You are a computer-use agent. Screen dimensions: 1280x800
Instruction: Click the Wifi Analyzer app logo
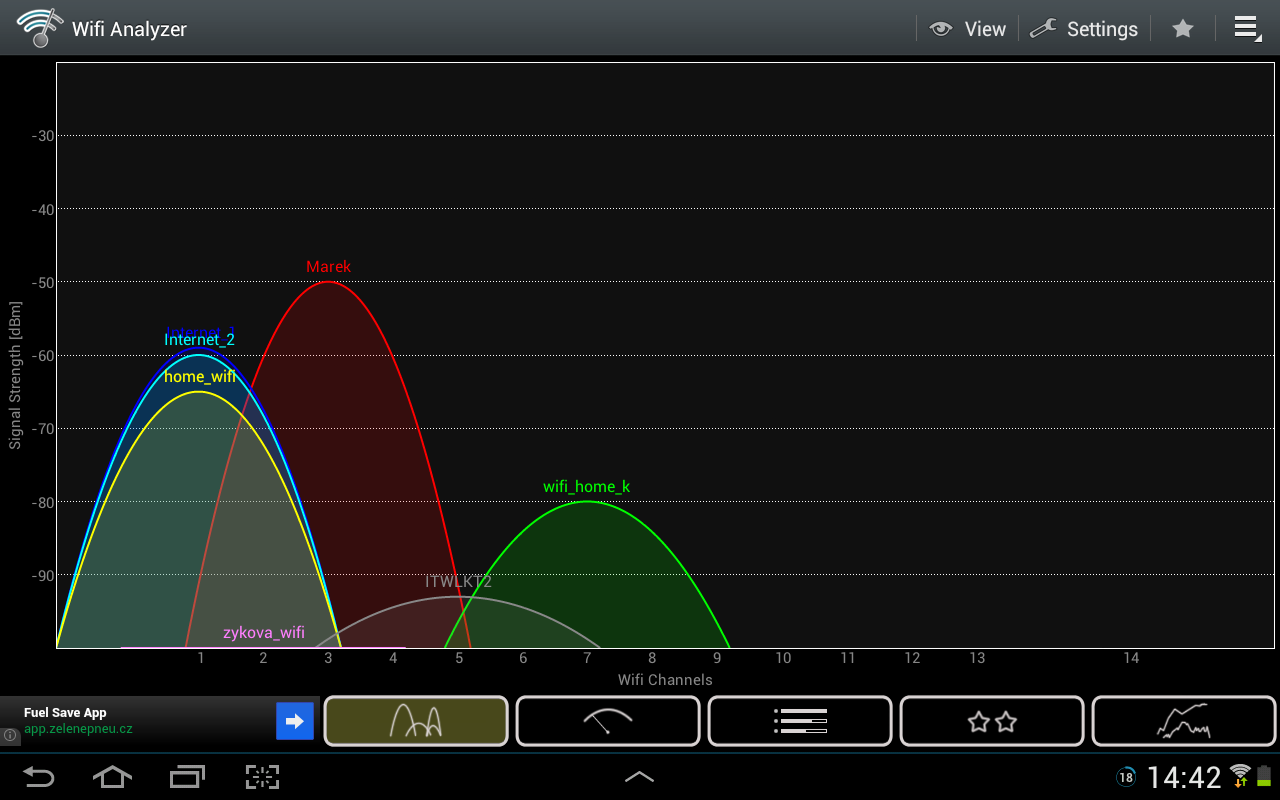click(x=37, y=28)
